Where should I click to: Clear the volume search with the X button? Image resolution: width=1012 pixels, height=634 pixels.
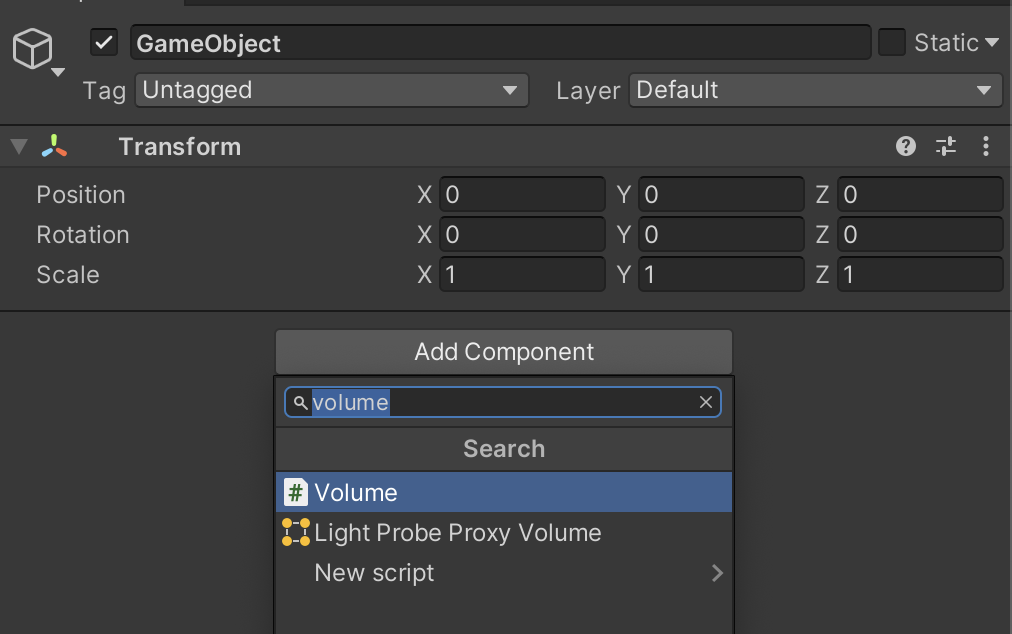[706, 402]
